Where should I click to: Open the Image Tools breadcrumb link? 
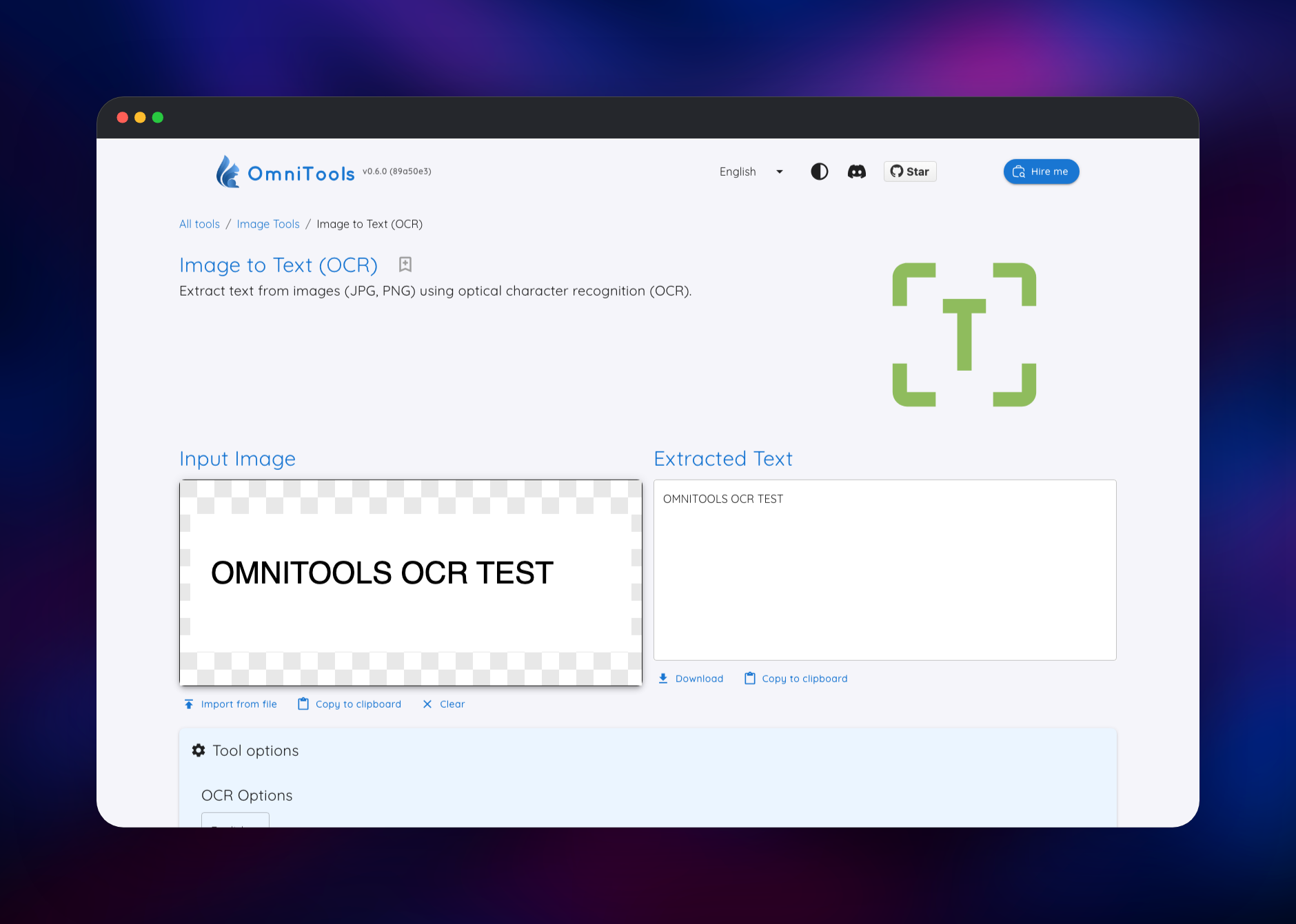(x=268, y=224)
